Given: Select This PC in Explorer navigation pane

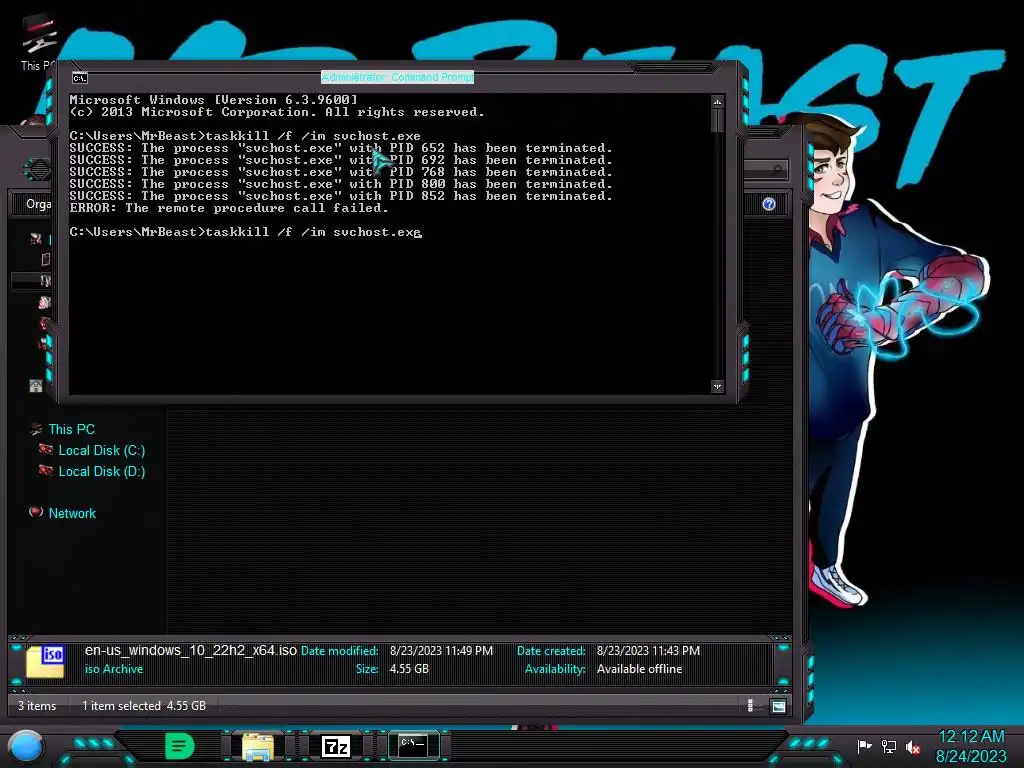Looking at the screenshot, I should pyautogui.click(x=71, y=429).
